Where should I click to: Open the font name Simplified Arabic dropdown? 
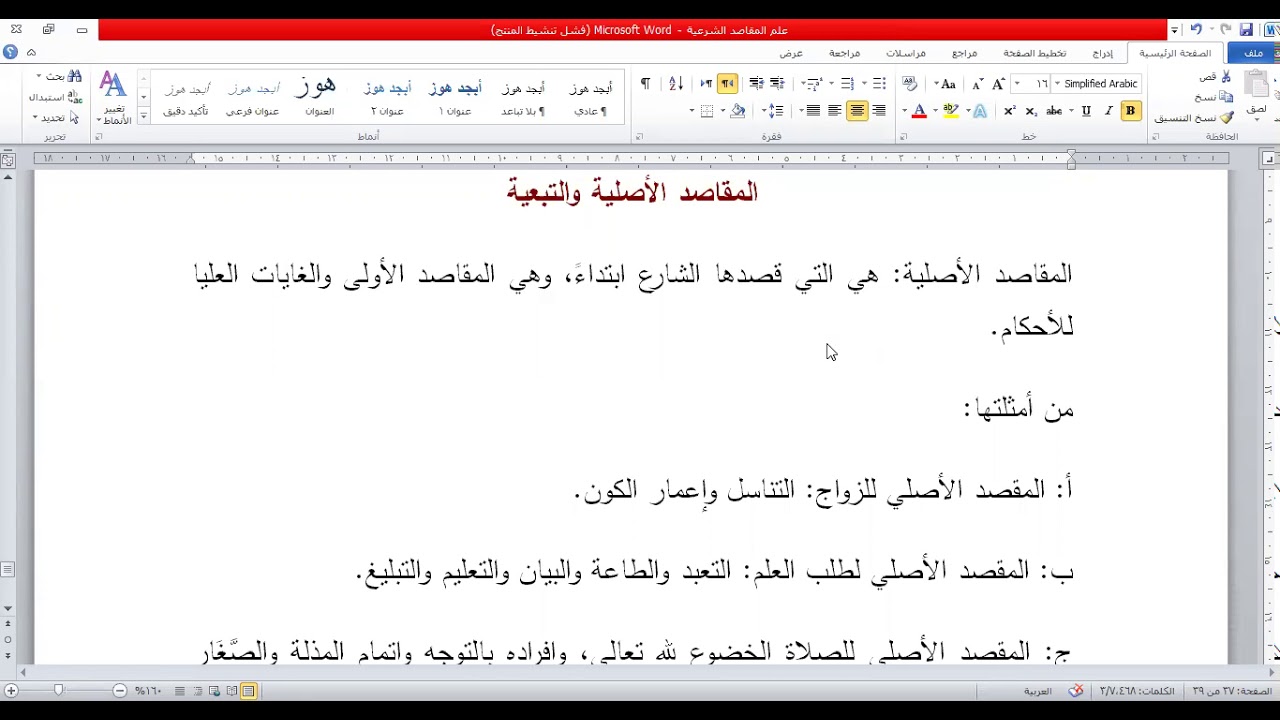1057,84
